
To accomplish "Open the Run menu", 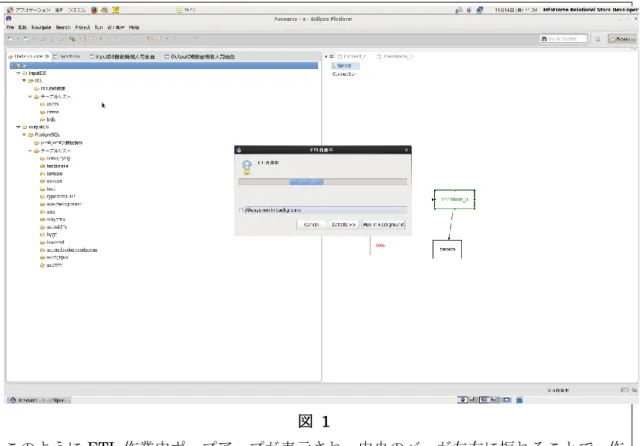I will coord(99,27).
